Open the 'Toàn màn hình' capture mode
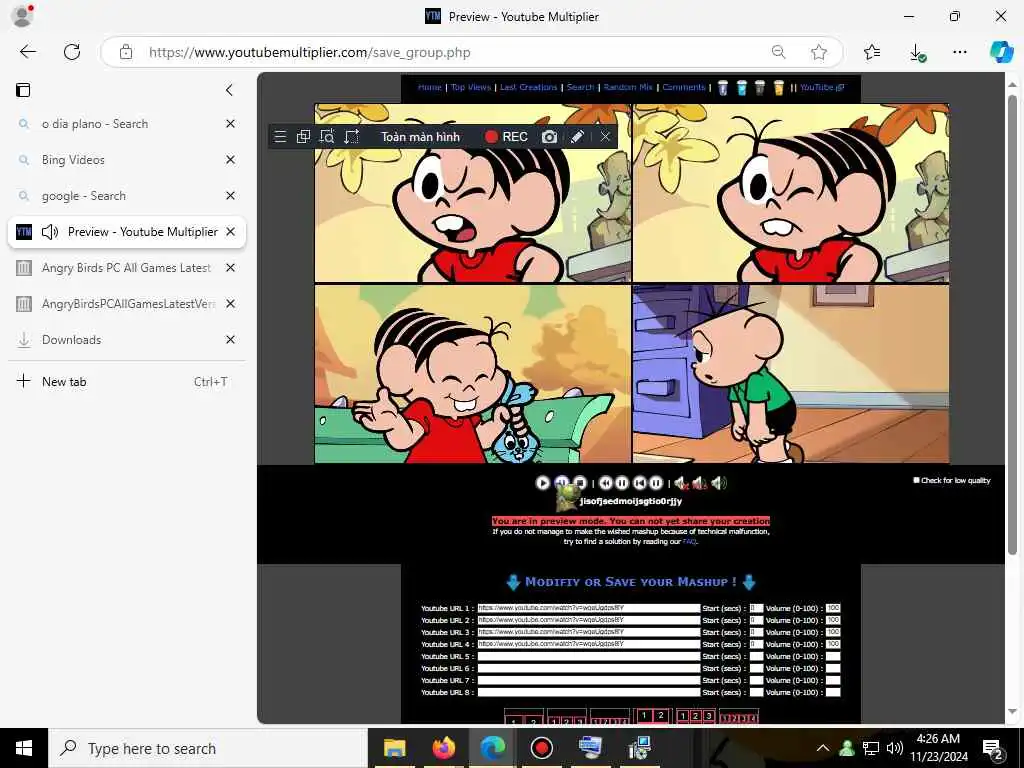Viewport: 1024px width, 768px height. pos(421,136)
